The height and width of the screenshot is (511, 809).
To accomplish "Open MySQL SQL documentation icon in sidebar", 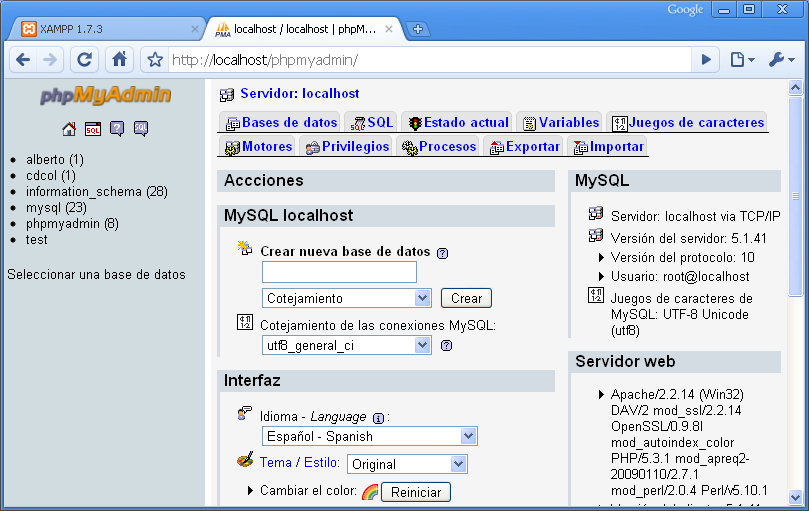I will tap(141, 129).
